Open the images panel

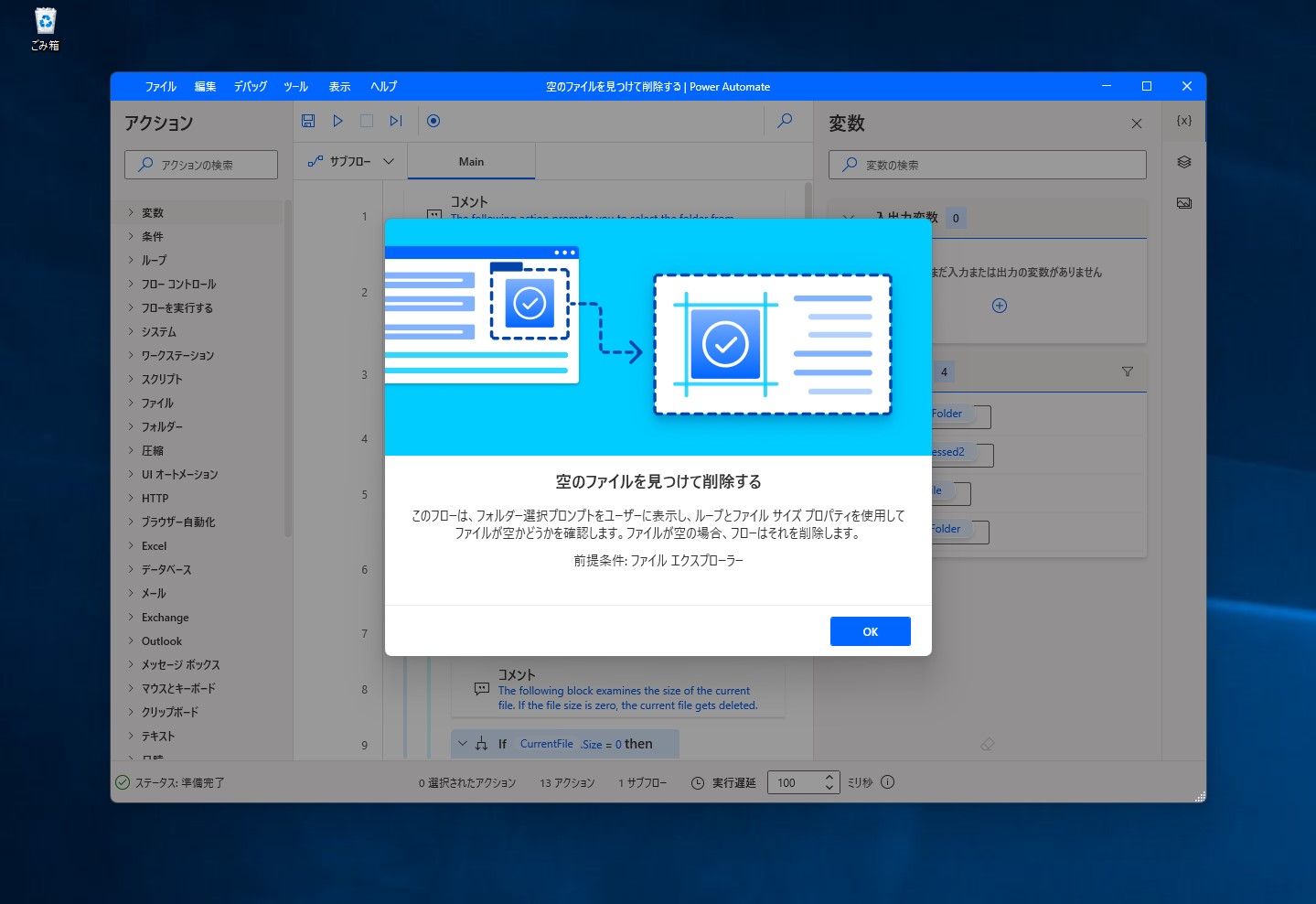click(x=1183, y=202)
